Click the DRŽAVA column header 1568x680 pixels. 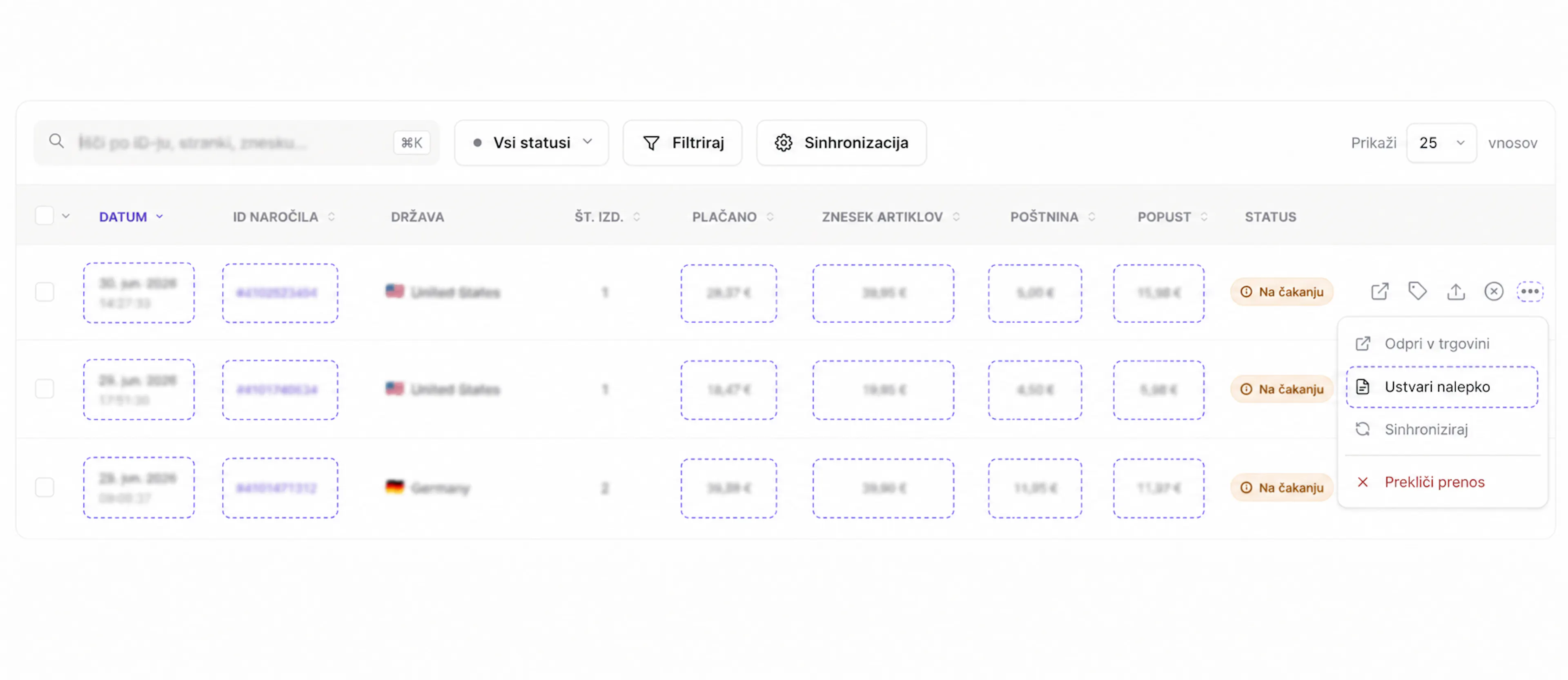tap(418, 217)
